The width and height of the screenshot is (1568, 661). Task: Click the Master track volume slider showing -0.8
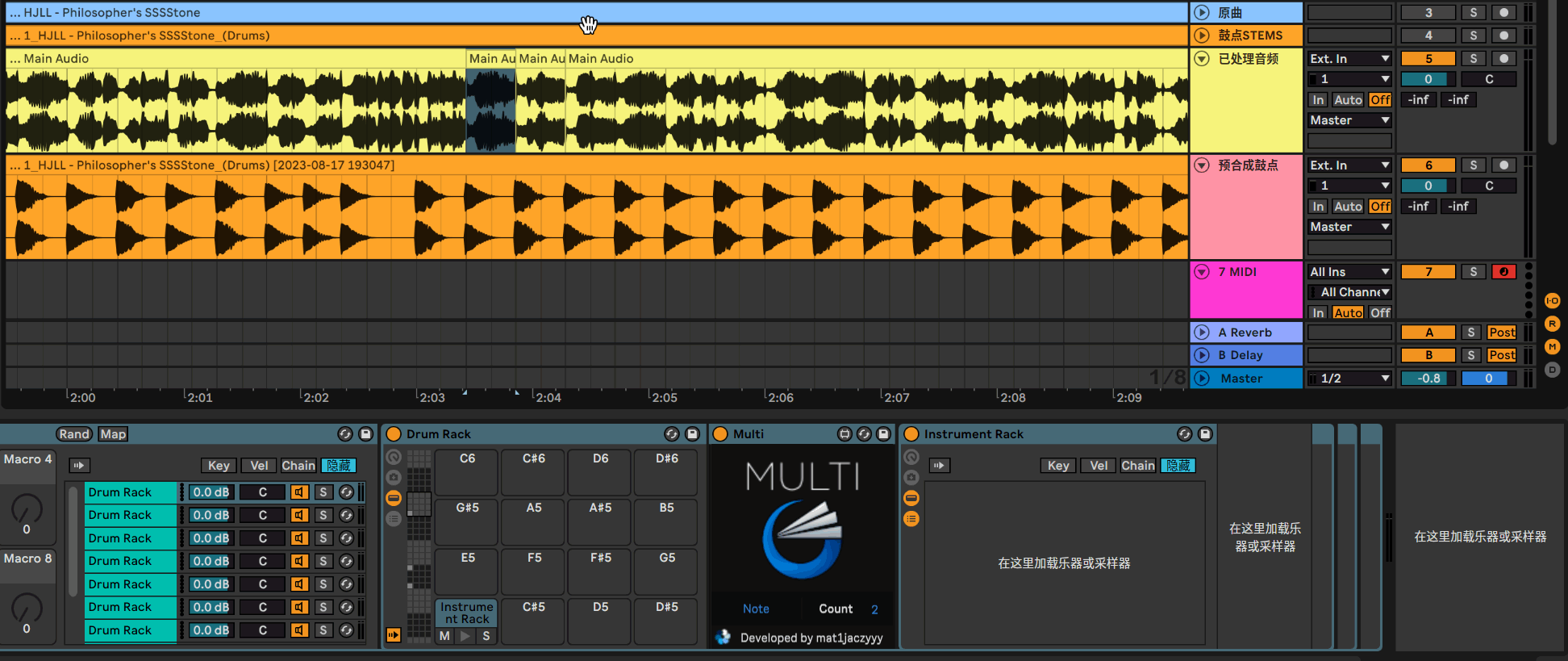click(x=1428, y=379)
